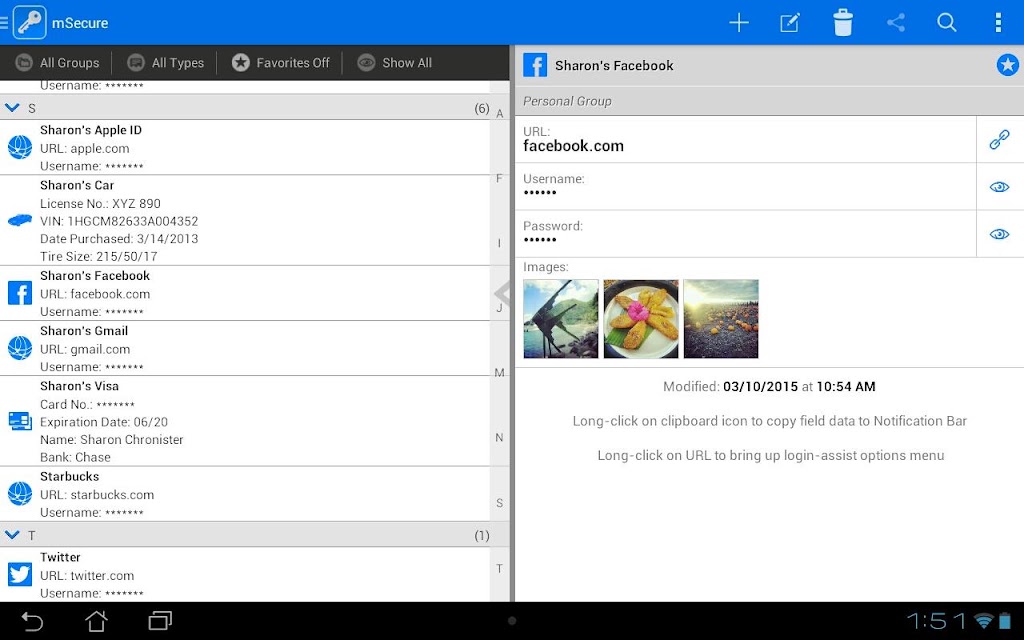Add a new record with plus icon
Screen dimensions: 1024x640
pos(739,23)
